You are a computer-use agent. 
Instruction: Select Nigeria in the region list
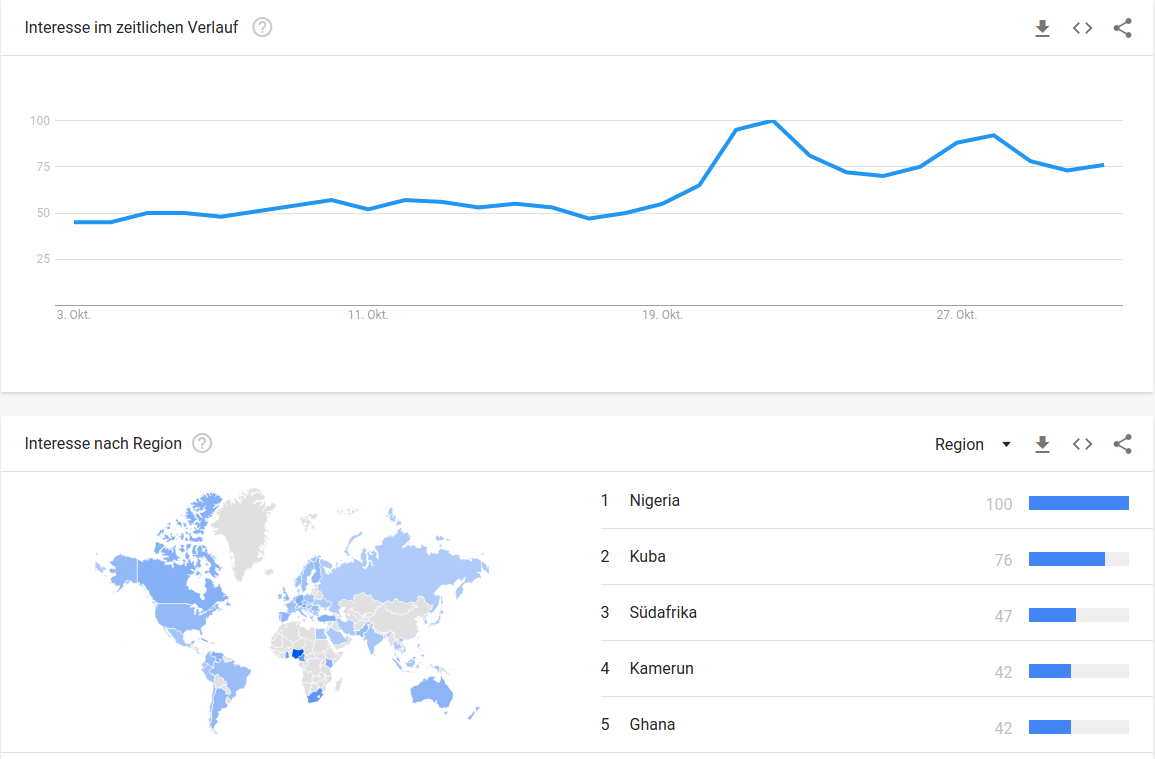654,500
